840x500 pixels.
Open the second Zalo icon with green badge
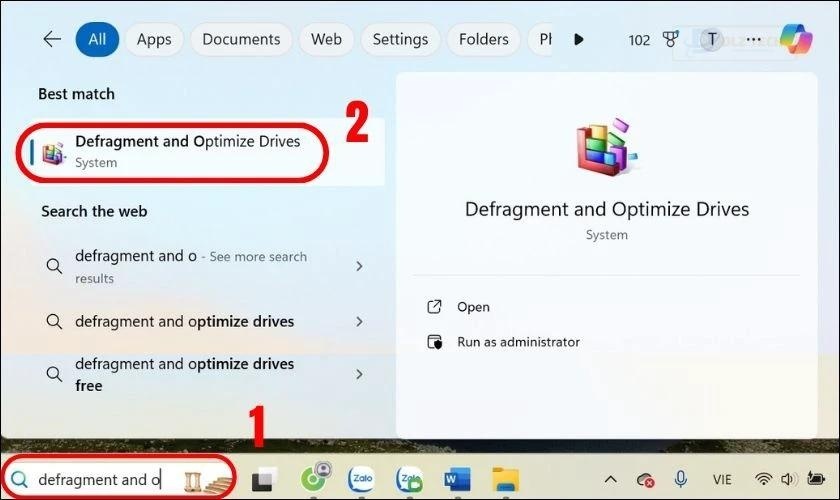(410, 479)
